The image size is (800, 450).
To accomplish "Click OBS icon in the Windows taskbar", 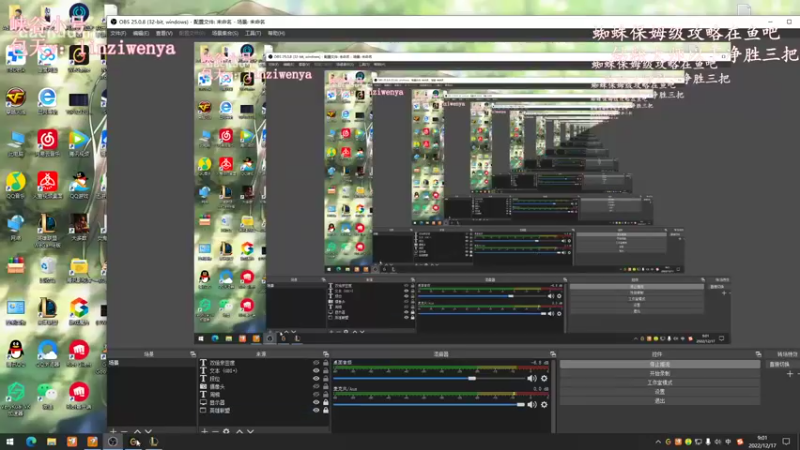I will click(x=113, y=441).
